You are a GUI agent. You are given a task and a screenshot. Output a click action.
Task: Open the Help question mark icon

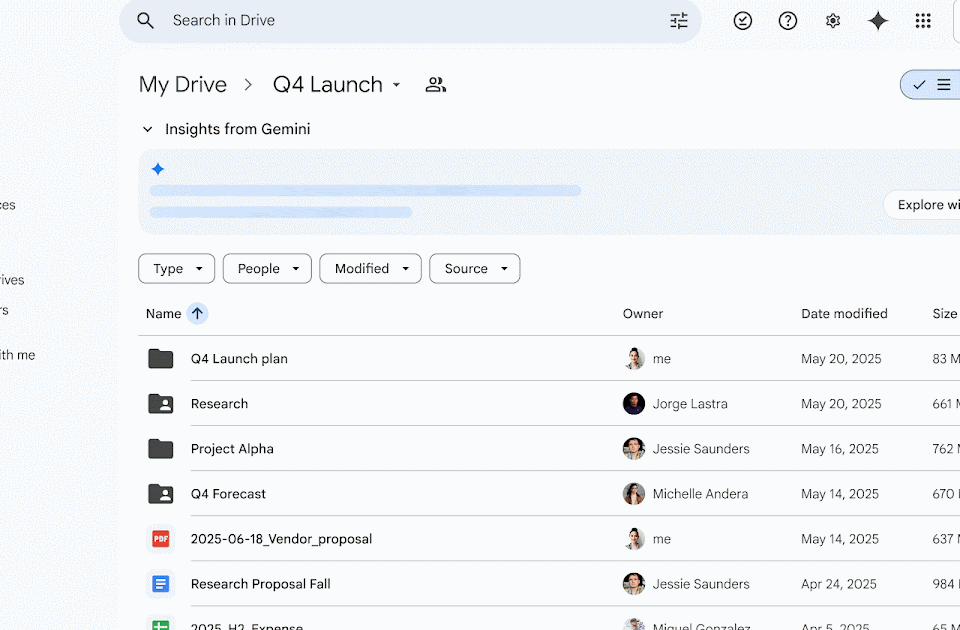(788, 21)
